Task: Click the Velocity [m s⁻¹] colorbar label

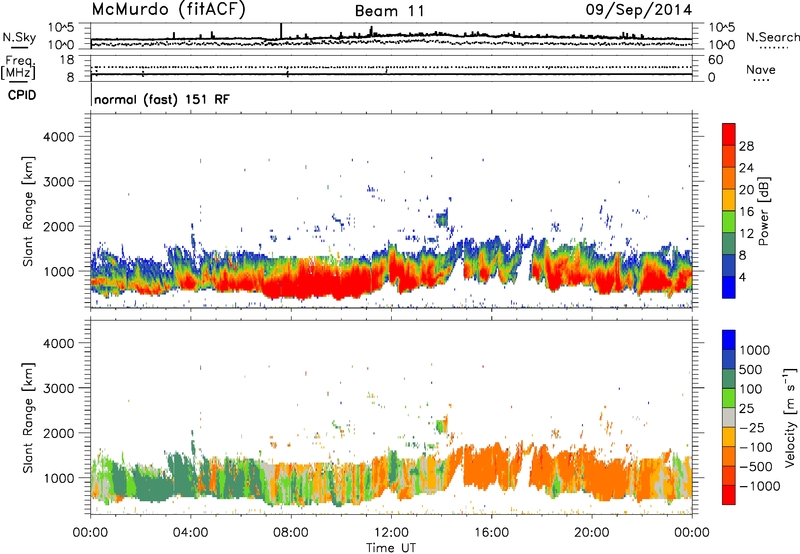Action: click(790, 418)
